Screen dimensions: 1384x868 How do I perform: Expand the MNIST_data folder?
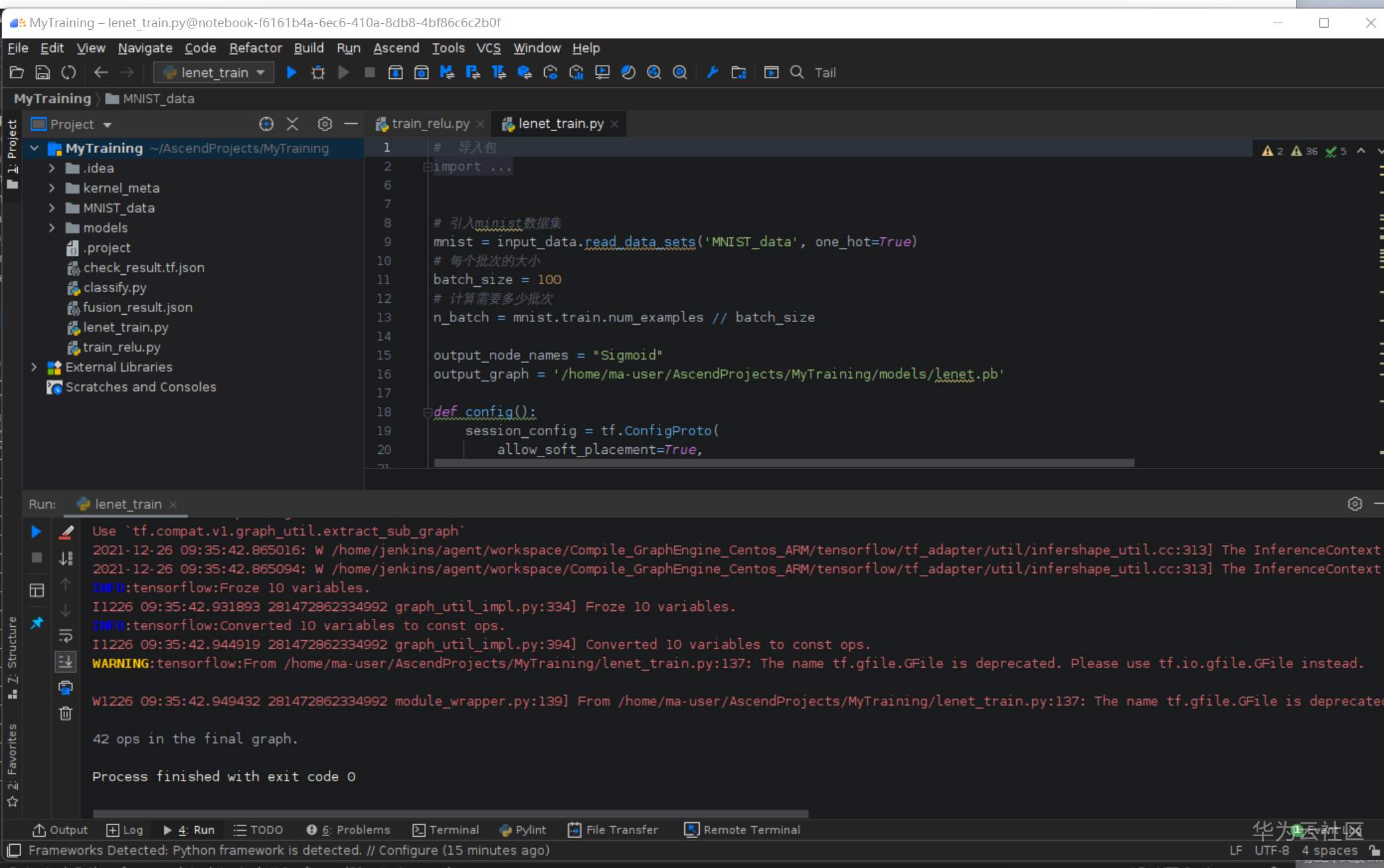point(52,208)
